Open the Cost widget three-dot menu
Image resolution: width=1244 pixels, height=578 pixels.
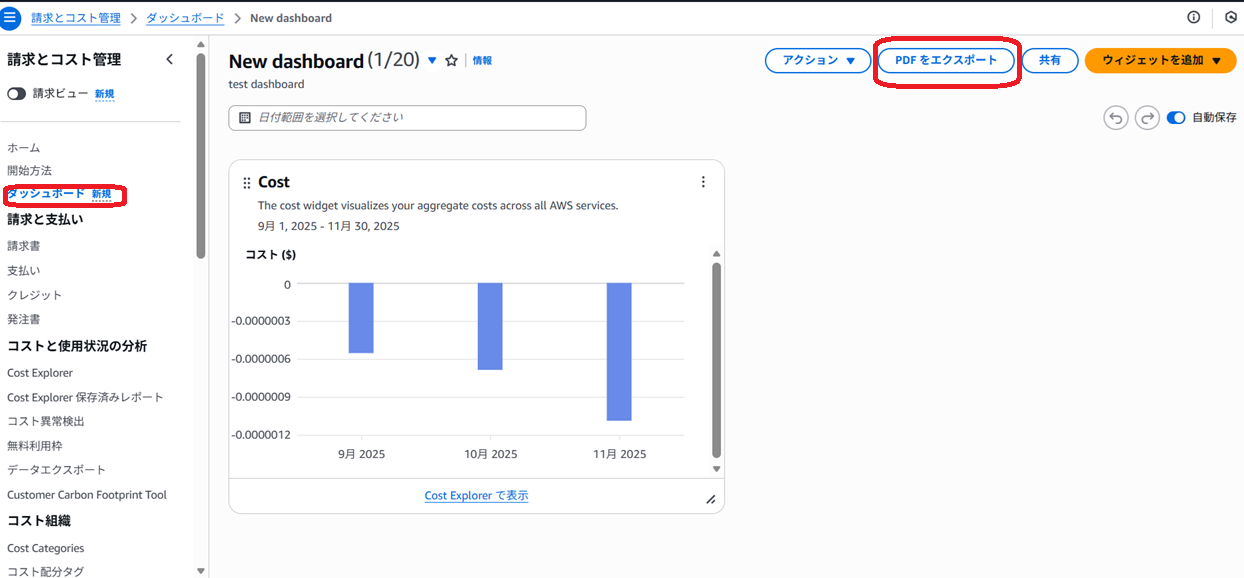[703, 182]
